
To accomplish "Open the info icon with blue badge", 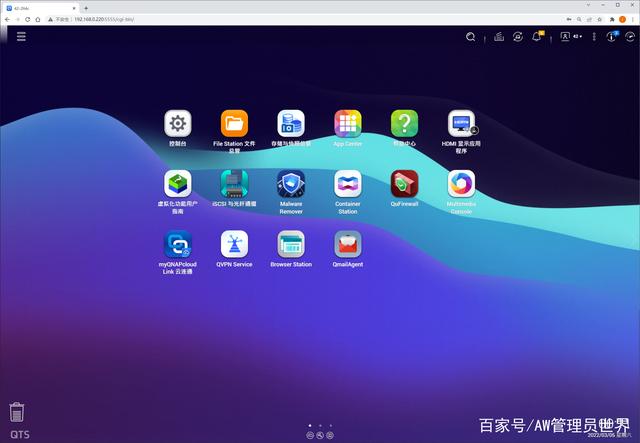I will (611, 37).
